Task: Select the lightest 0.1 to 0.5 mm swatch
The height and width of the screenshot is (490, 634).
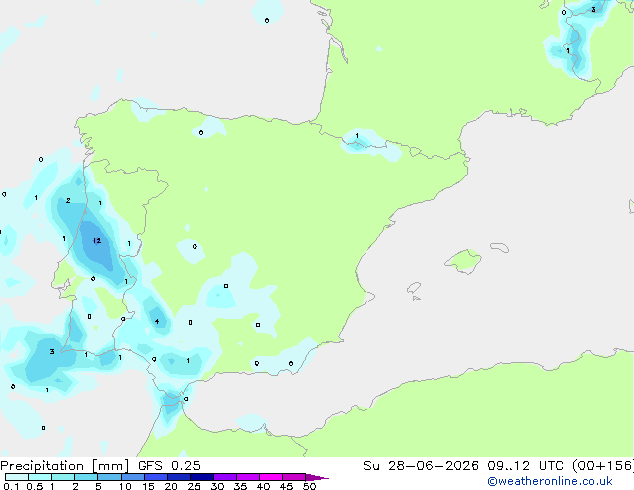Action: coord(17,477)
